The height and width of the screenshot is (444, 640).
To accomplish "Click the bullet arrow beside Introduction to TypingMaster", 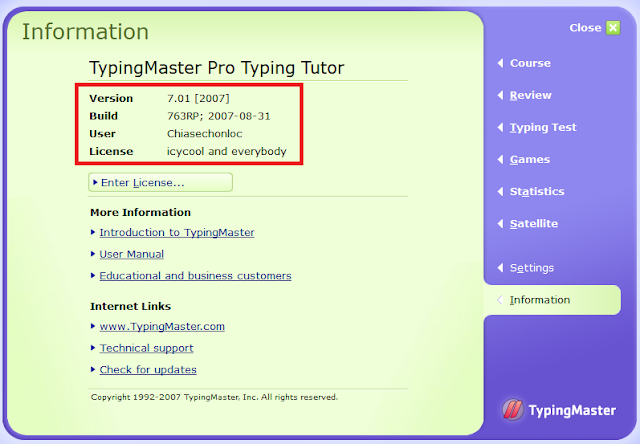I will [93, 233].
